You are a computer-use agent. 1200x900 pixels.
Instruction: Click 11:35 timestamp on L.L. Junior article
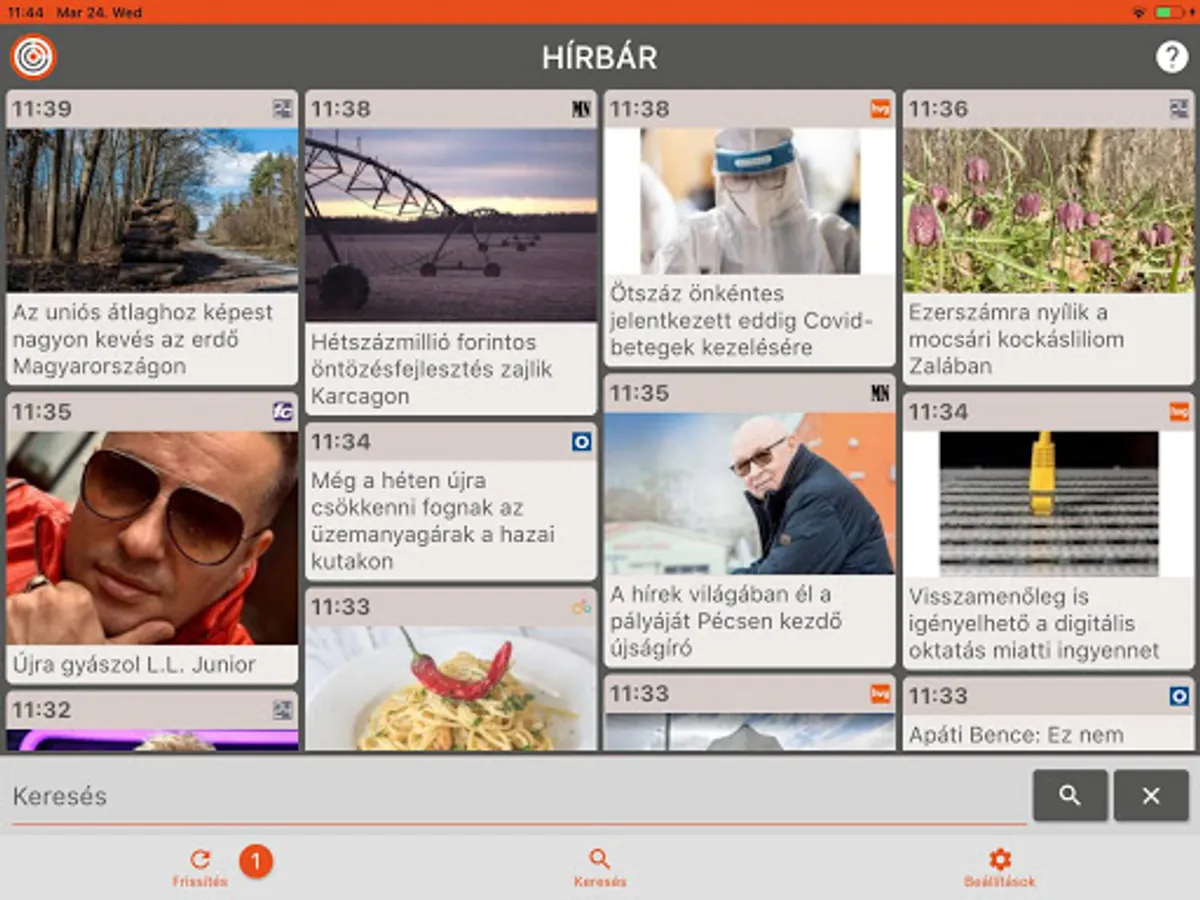point(42,411)
